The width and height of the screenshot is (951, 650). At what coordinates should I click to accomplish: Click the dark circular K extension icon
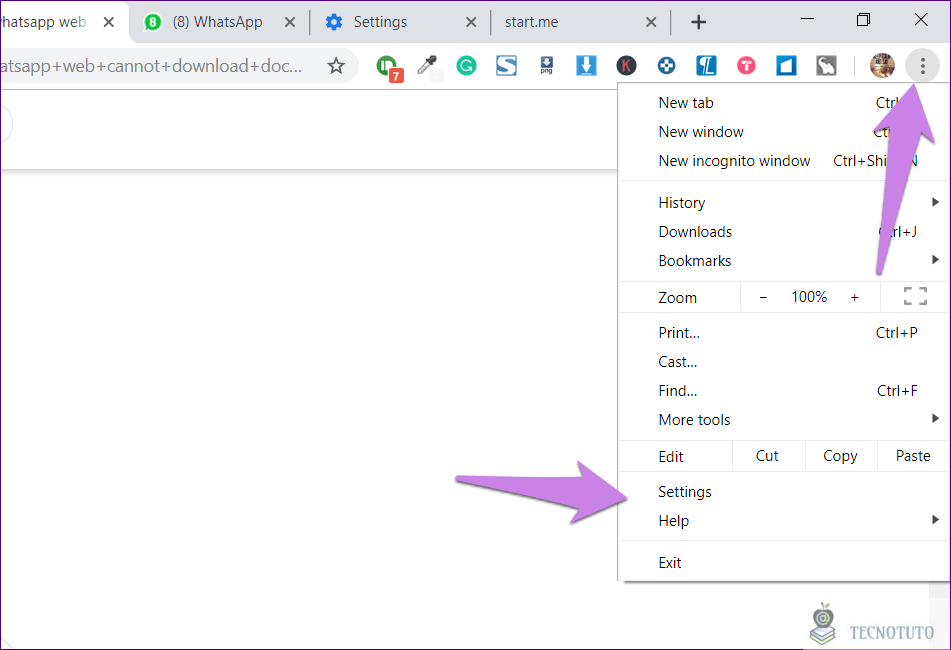click(x=627, y=65)
